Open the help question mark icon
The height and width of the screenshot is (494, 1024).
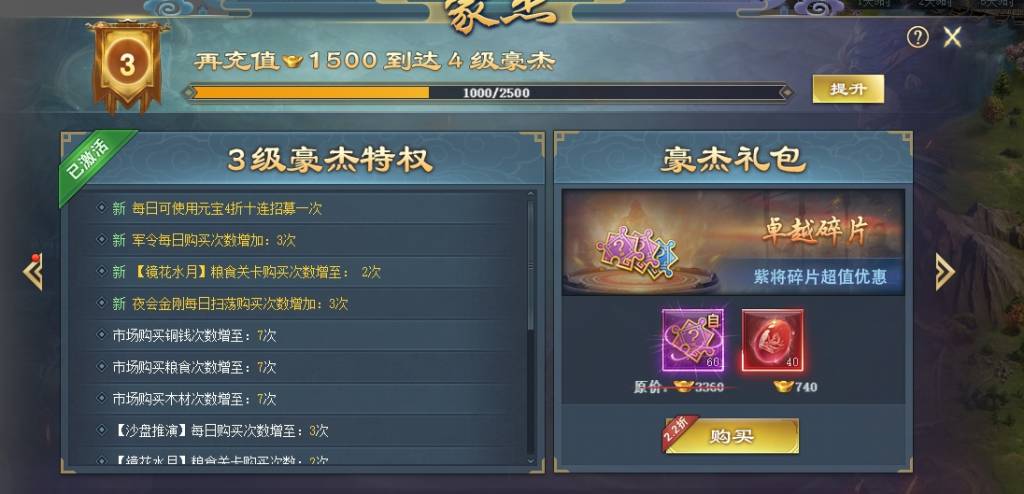click(917, 37)
